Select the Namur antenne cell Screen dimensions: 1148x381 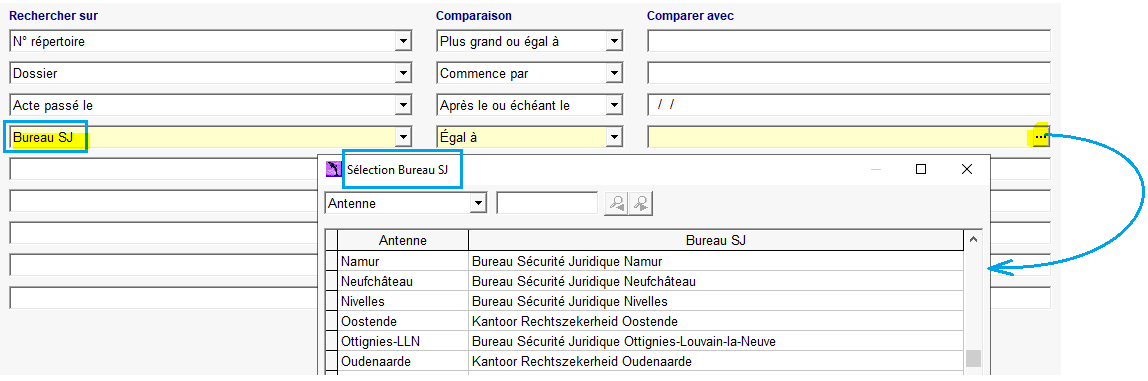coord(403,261)
